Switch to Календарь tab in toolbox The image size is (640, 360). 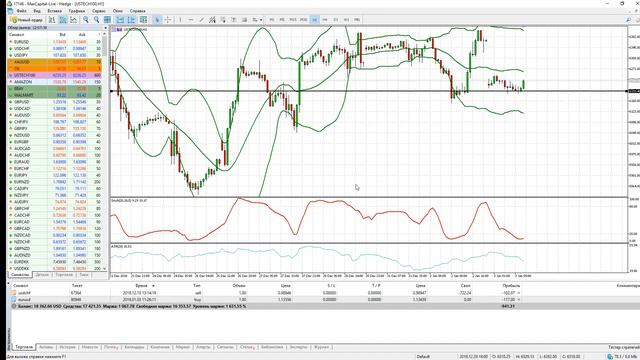point(134,347)
